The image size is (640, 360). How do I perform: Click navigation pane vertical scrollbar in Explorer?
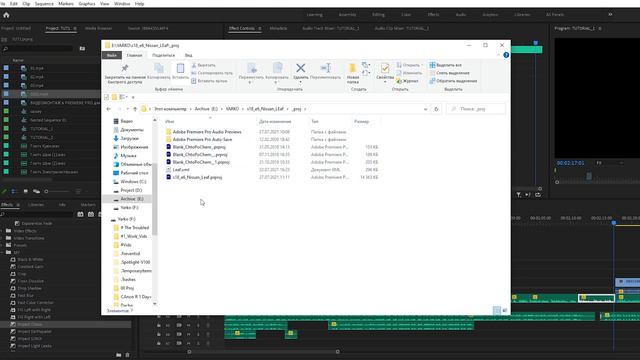point(155,199)
